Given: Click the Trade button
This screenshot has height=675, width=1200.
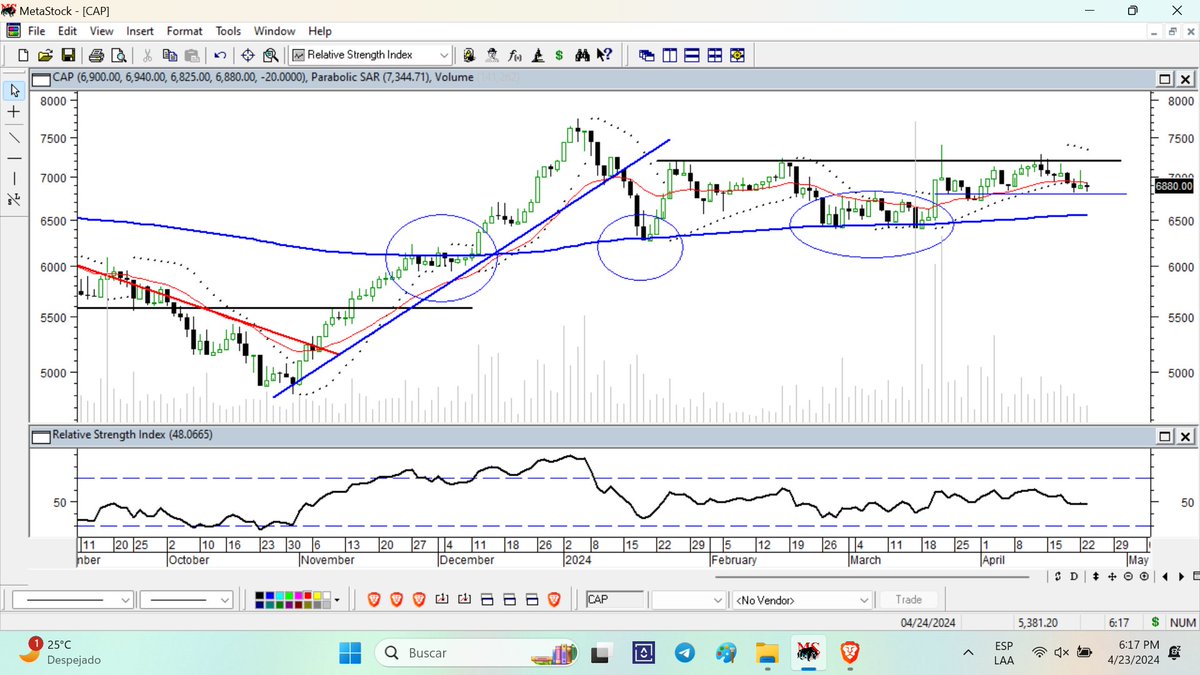Looking at the screenshot, I should 909,599.
